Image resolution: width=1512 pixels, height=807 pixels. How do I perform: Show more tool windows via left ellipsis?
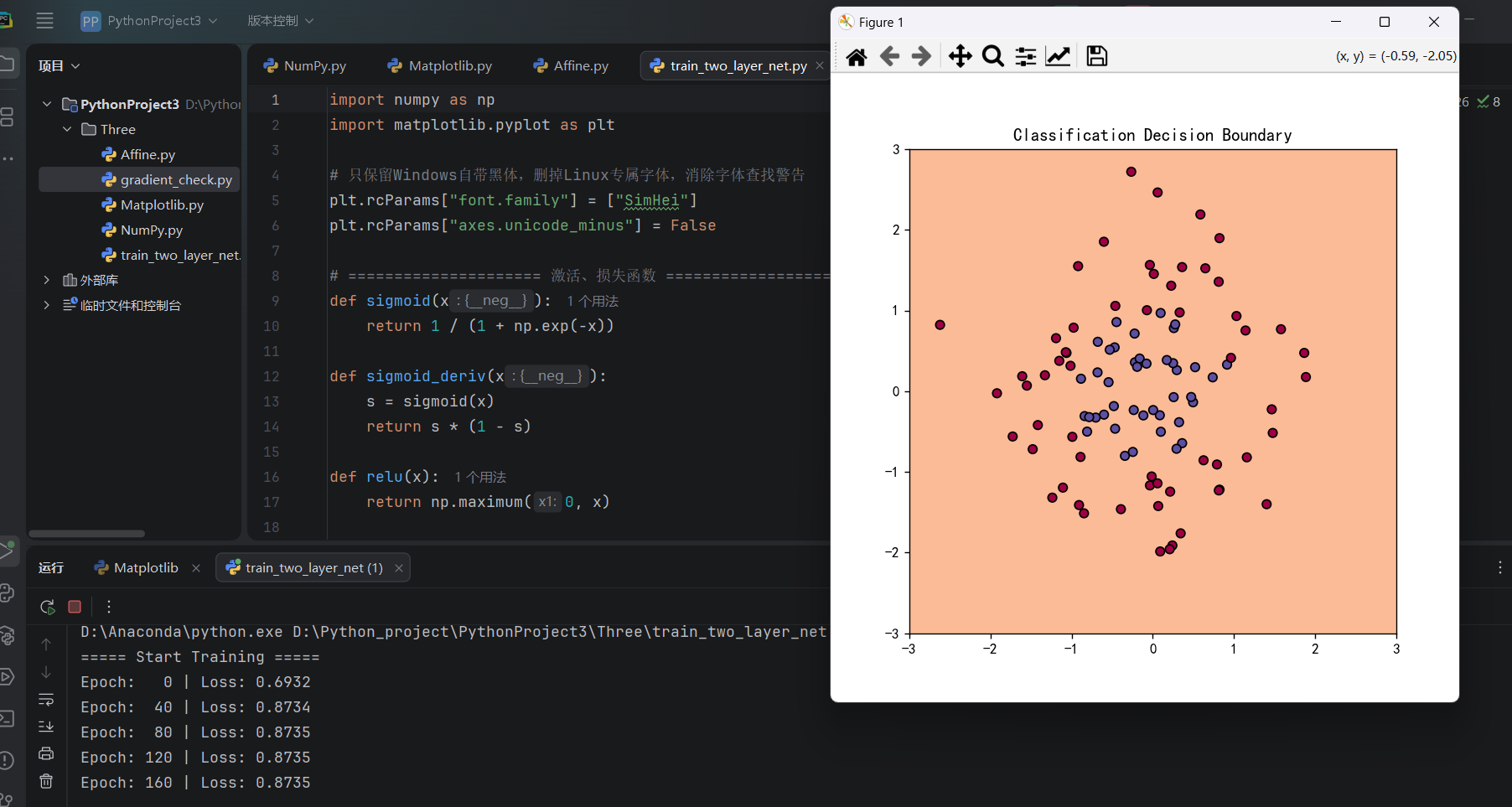[x=8, y=158]
